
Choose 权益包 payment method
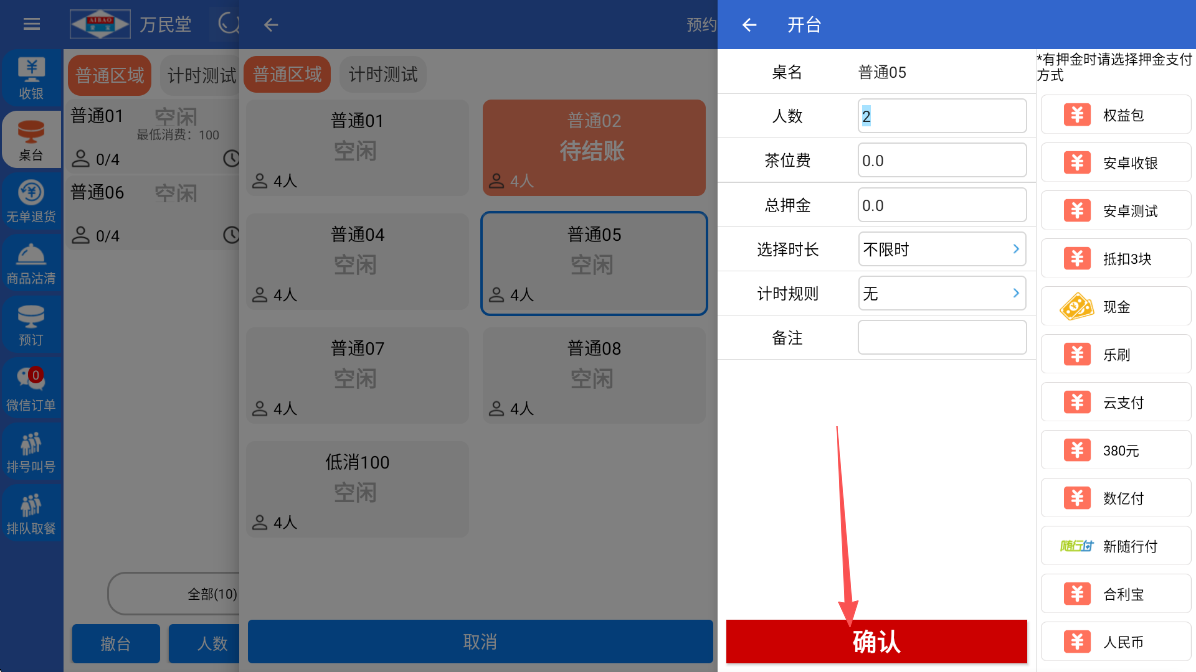pos(1116,115)
